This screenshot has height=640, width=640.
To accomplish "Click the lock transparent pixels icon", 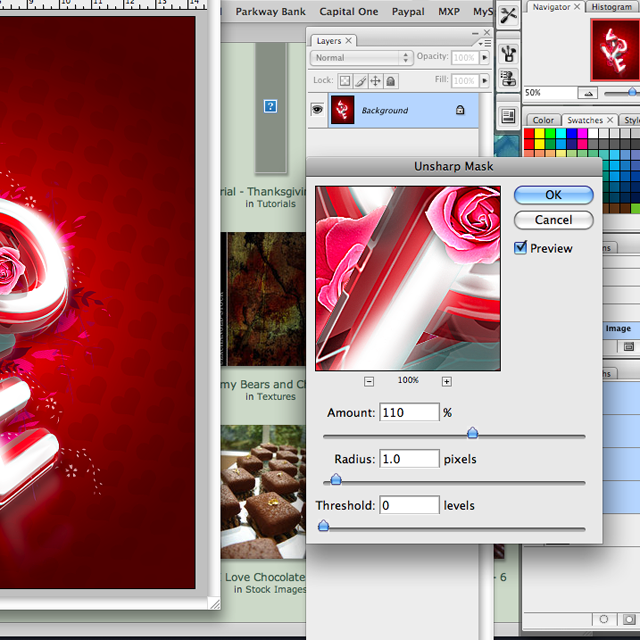I will click(345, 81).
